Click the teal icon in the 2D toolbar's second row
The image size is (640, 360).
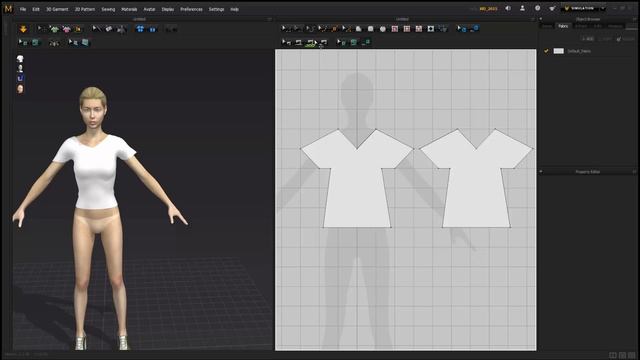(x=353, y=42)
